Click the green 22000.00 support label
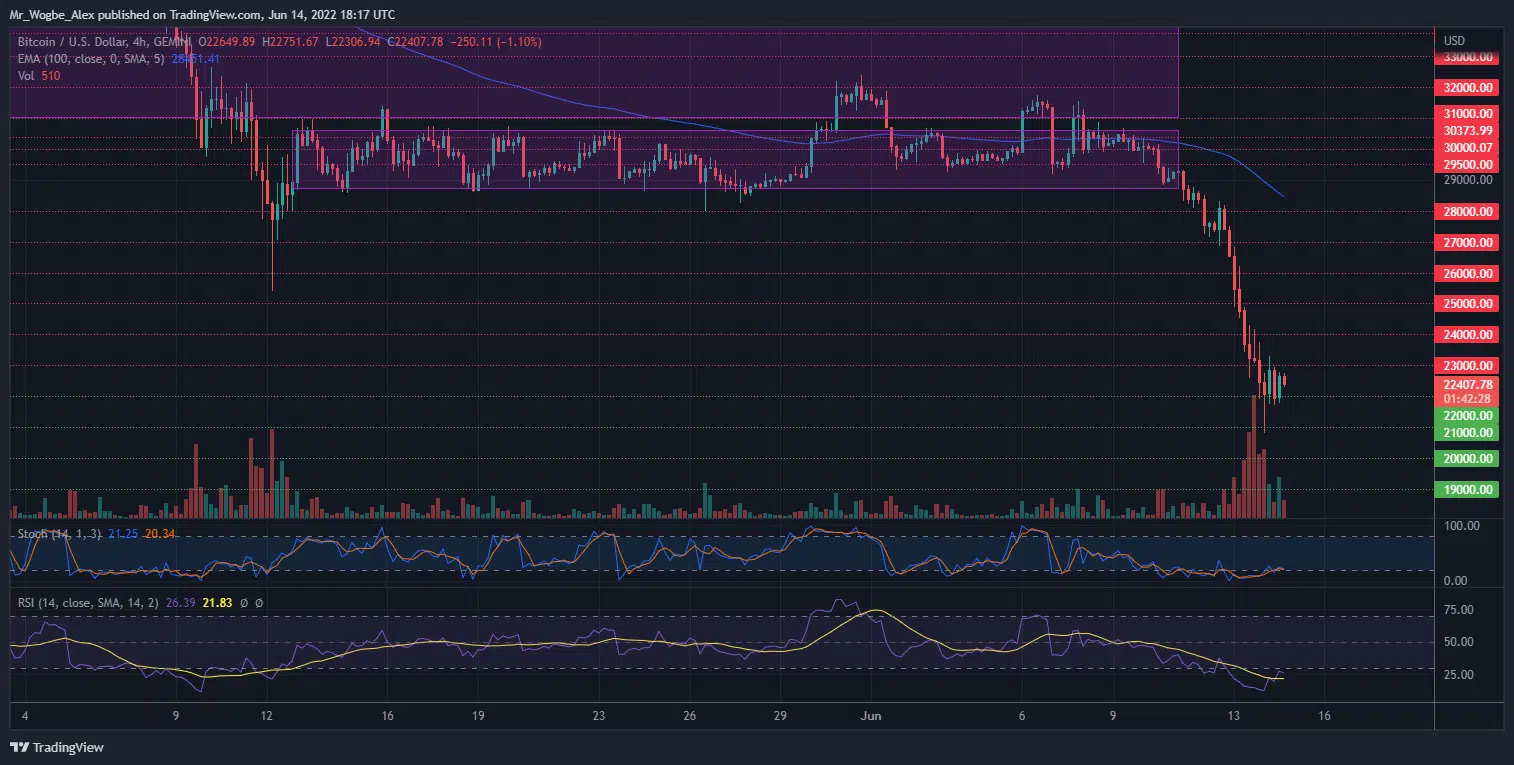This screenshot has width=1514, height=765. pos(1468,415)
